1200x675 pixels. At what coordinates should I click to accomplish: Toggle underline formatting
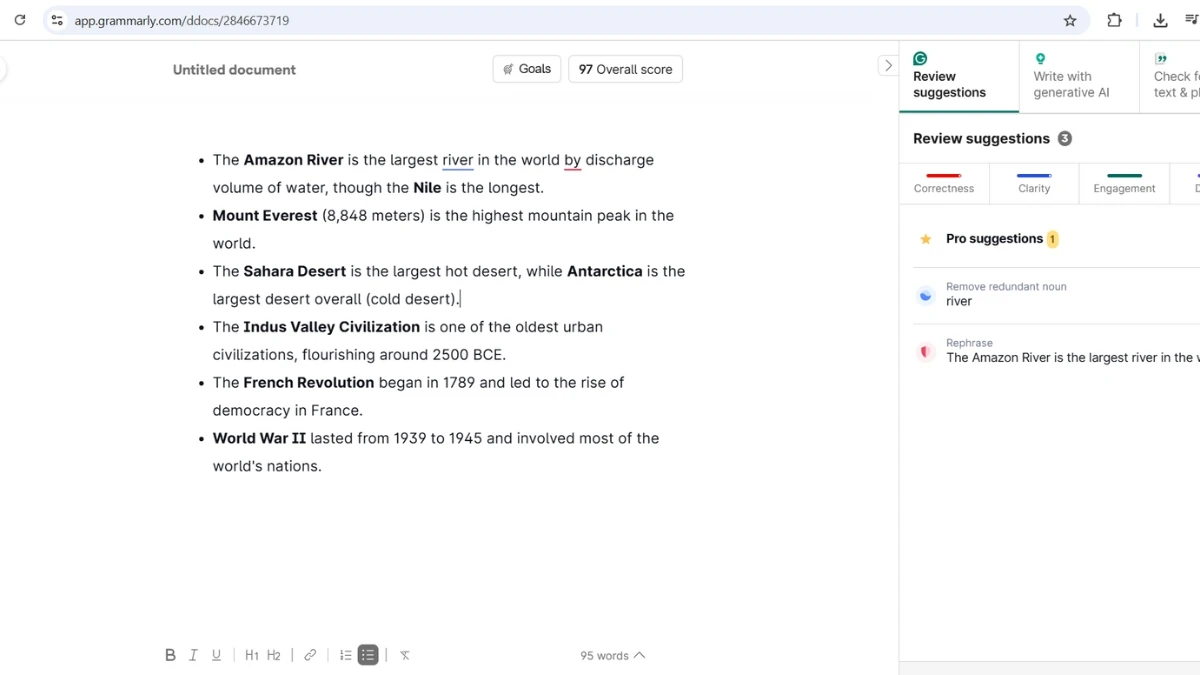216,655
